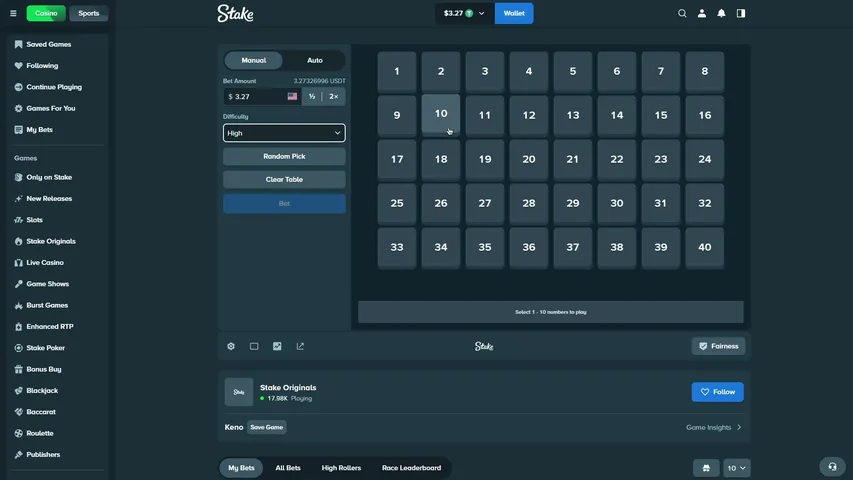
Task: Open Blackjack category
Action: 42,390
